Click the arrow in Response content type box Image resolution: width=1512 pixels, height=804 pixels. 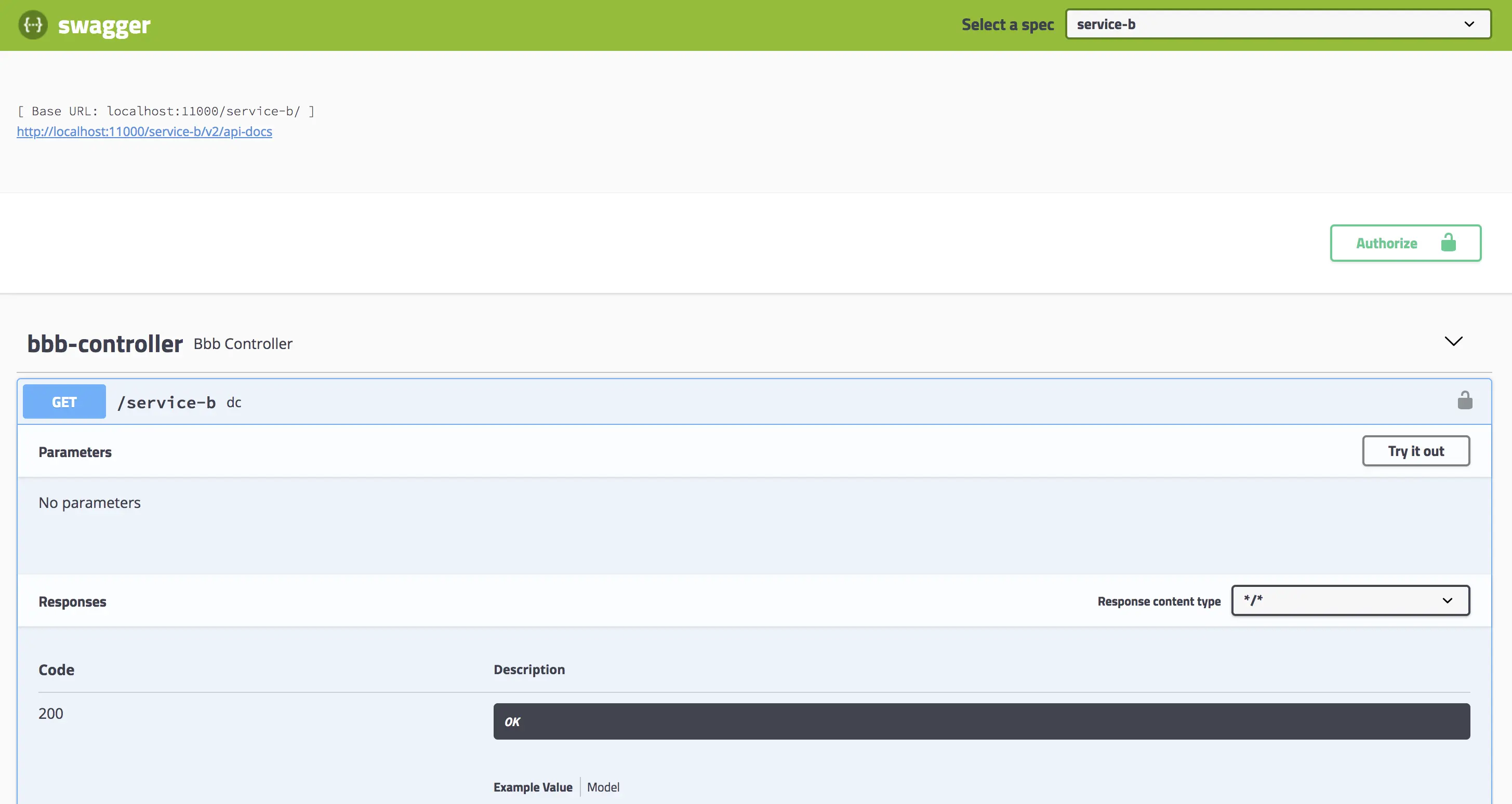pyautogui.click(x=1447, y=600)
